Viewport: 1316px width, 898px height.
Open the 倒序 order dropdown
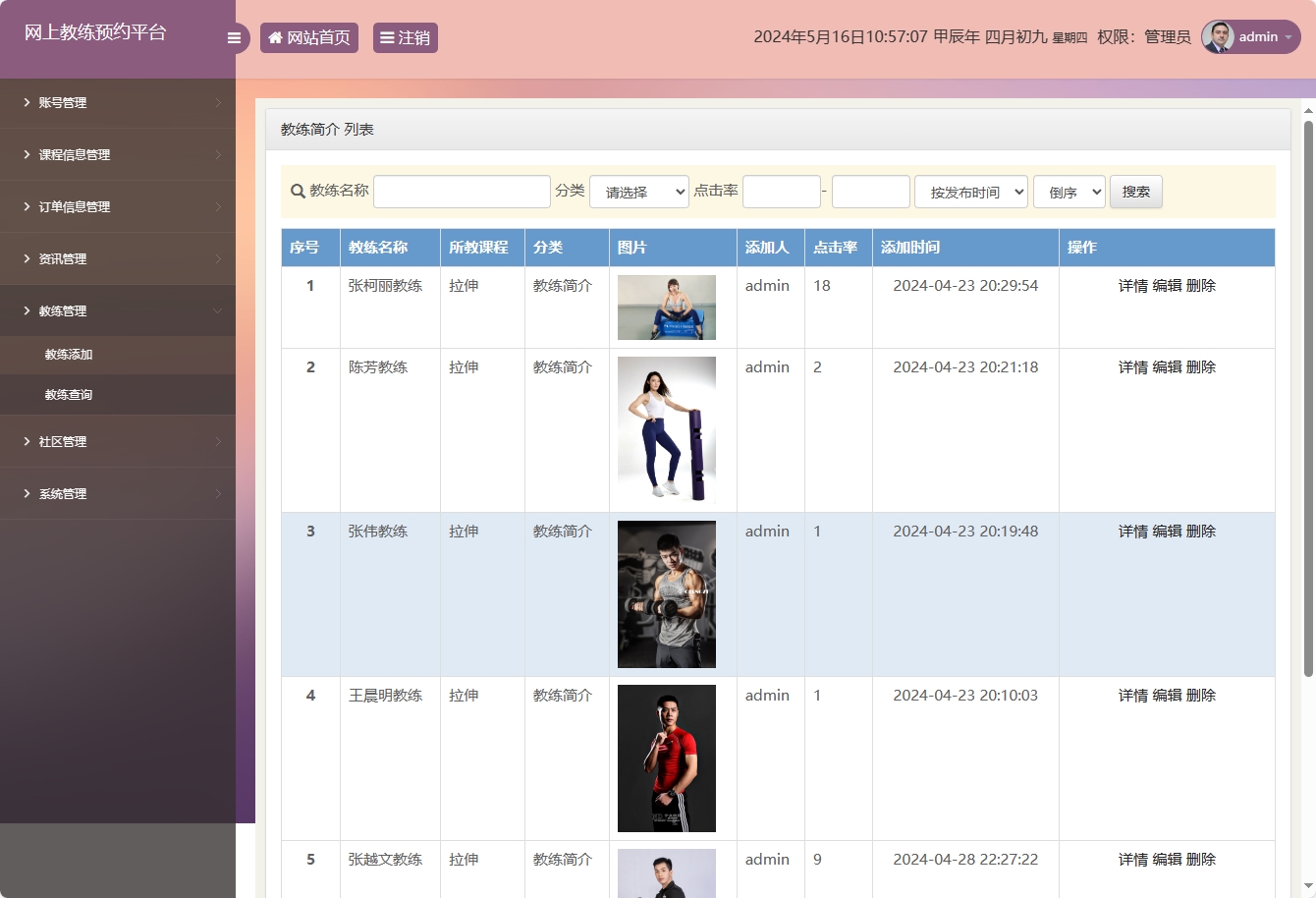[x=1069, y=192]
